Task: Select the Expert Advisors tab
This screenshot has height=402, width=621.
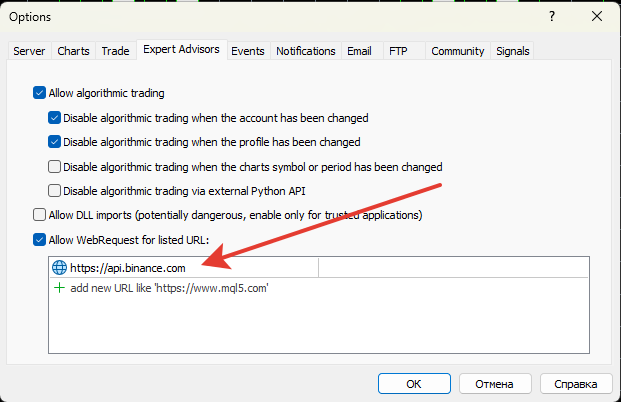Action: [x=182, y=50]
